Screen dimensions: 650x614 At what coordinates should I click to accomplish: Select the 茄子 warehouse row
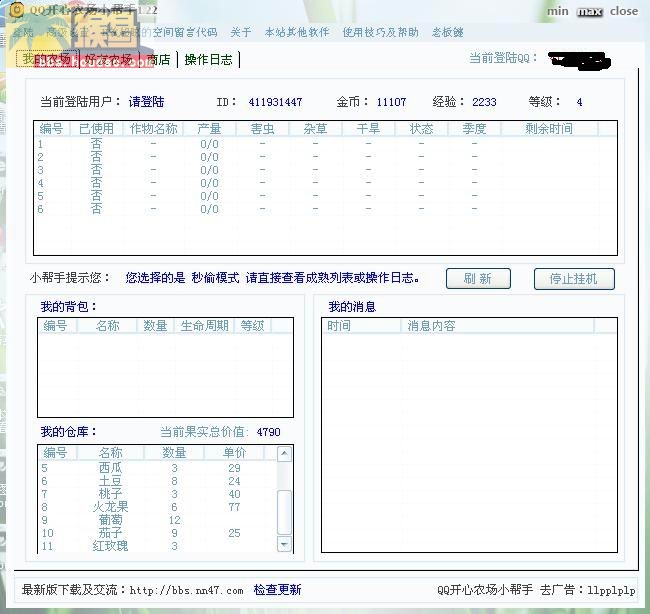click(x=158, y=533)
